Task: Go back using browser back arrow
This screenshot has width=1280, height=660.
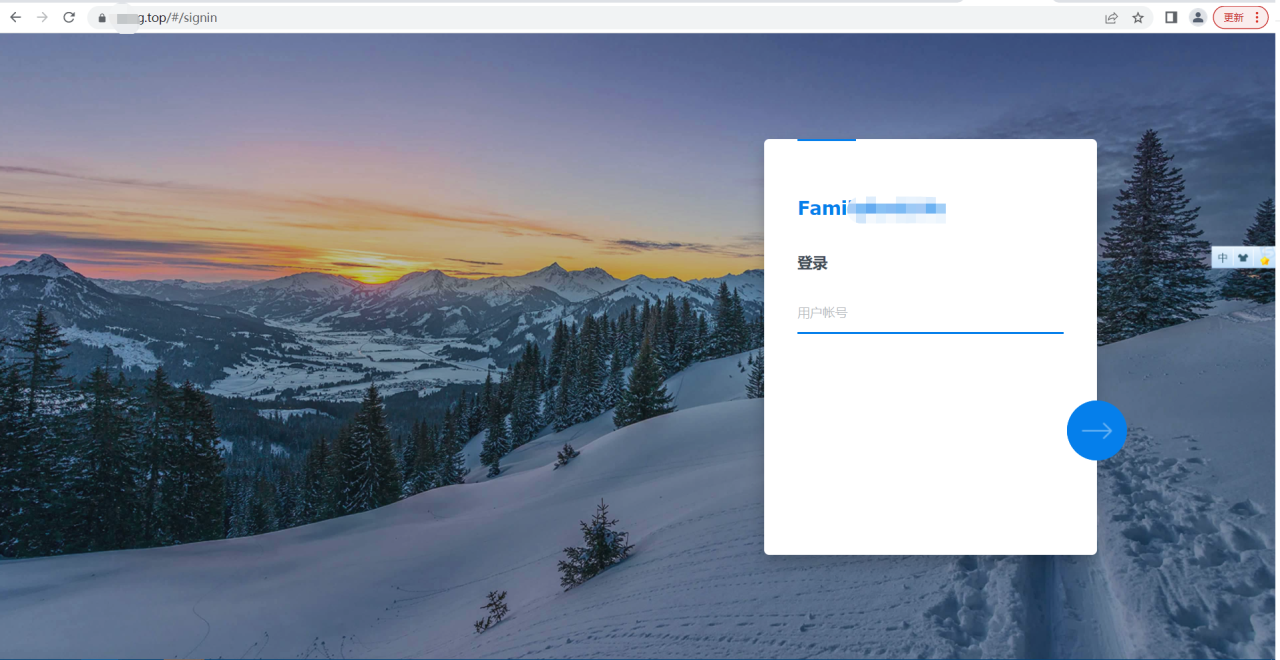Action: (x=15, y=18)
